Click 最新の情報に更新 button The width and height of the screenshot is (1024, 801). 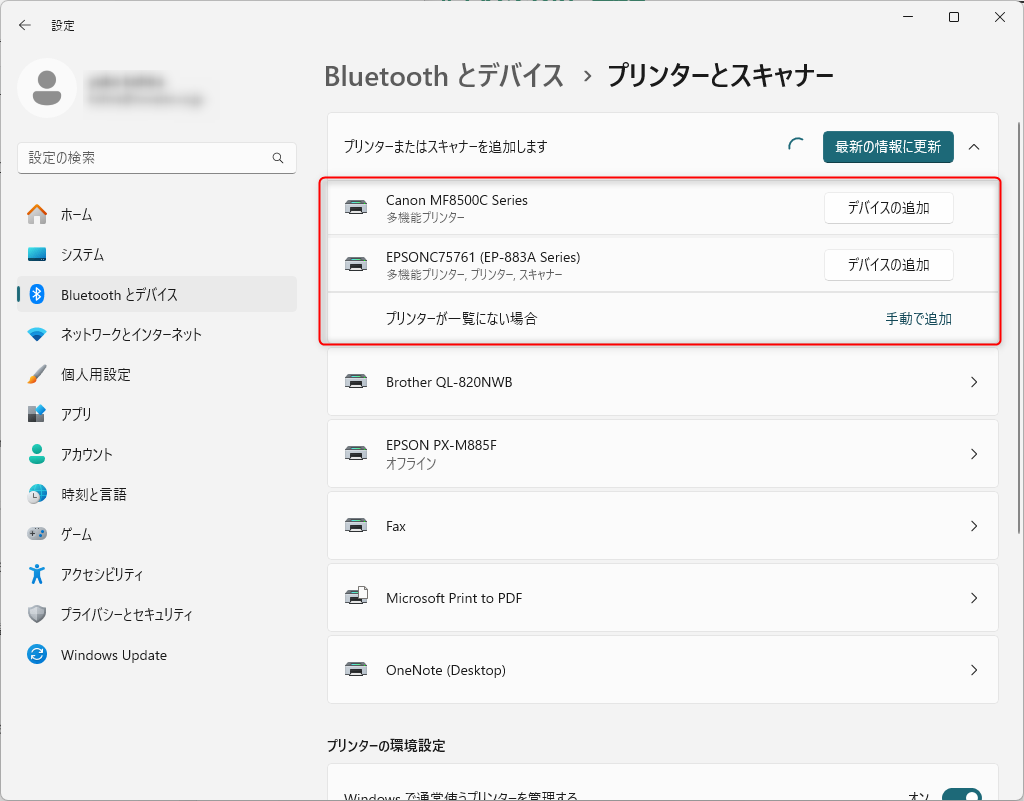[888, 147]
